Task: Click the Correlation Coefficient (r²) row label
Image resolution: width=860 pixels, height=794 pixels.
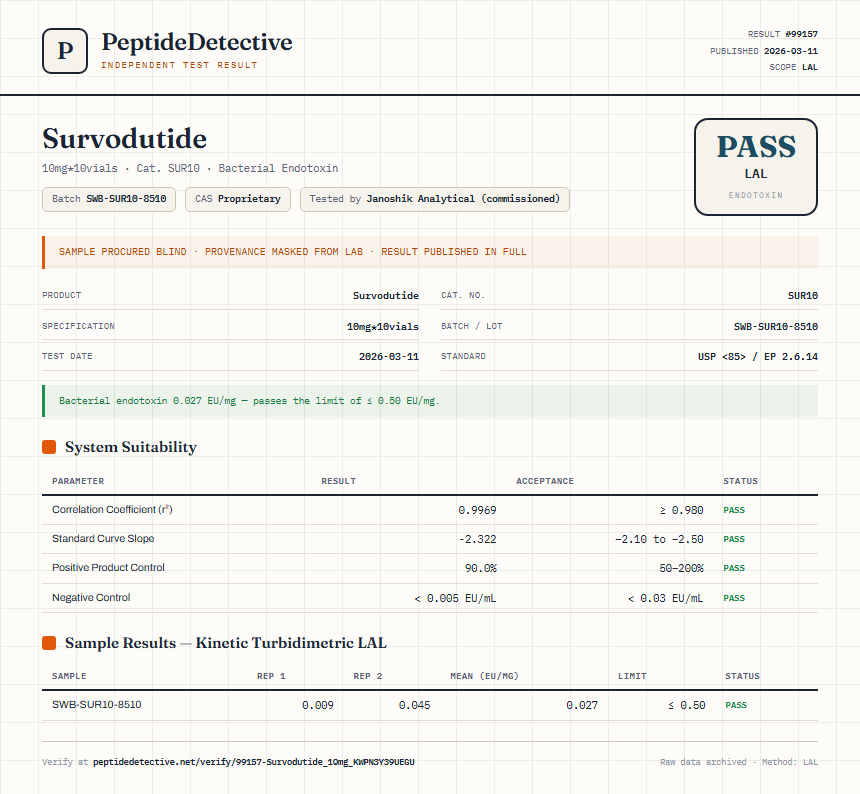Action: click(x=112, y=509)
